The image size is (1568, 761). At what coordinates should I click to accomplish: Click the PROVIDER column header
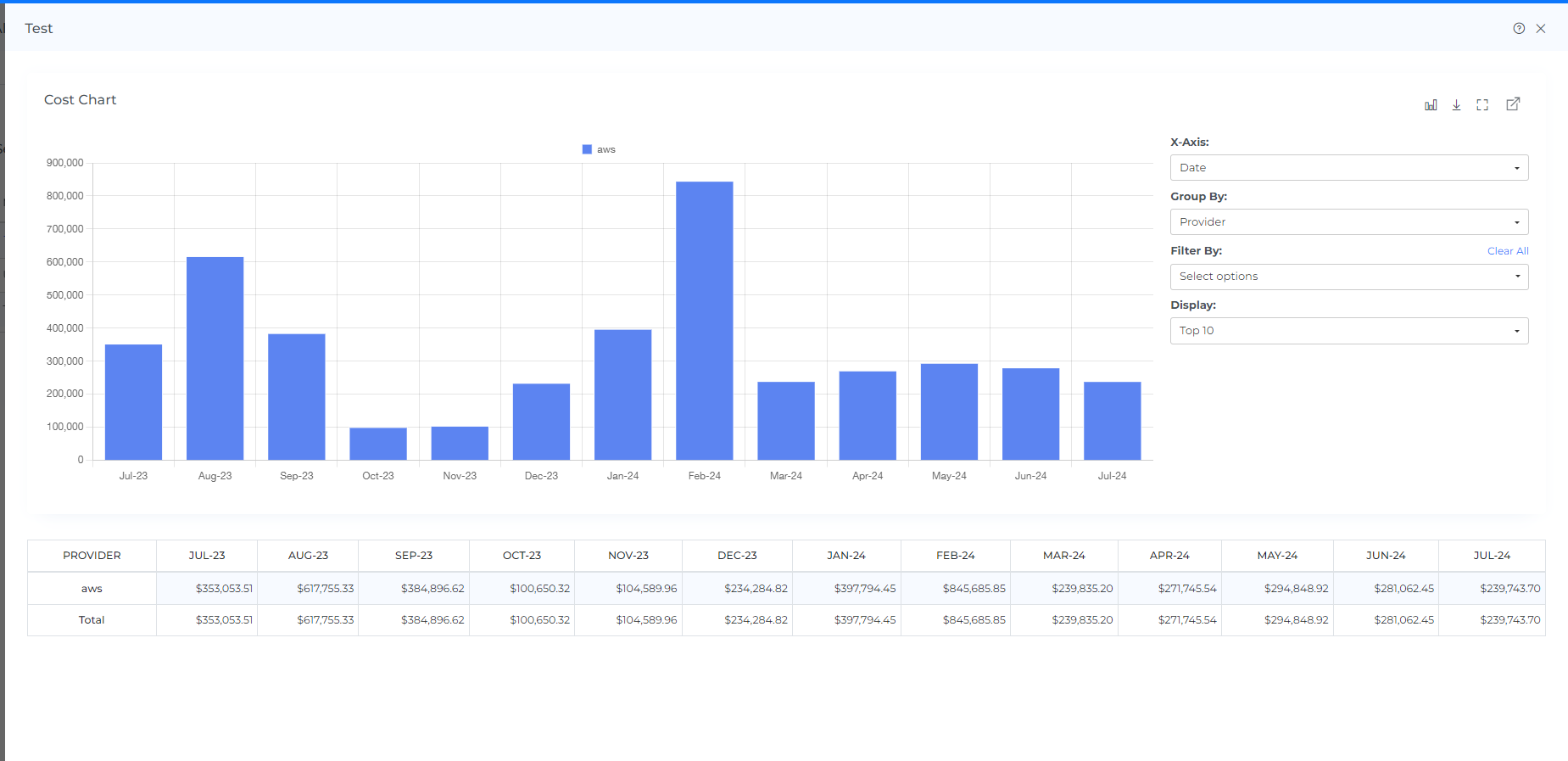coord(92,556)
